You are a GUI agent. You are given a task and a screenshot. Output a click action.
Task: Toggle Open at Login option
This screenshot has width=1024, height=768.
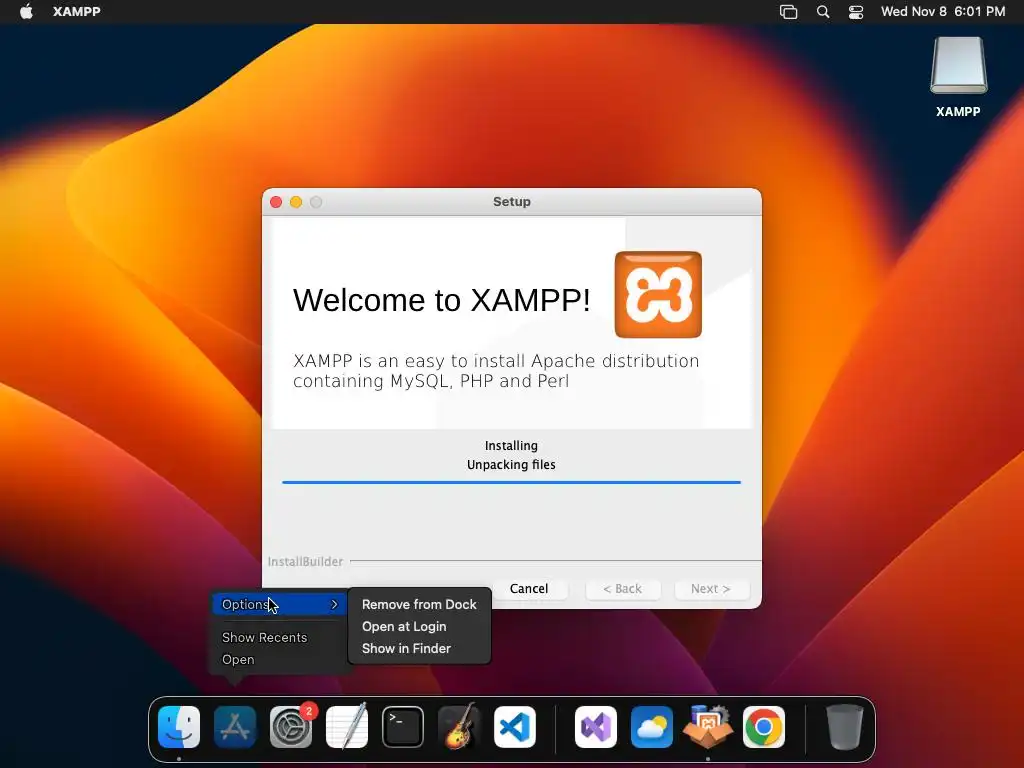(x=404, y=626)
